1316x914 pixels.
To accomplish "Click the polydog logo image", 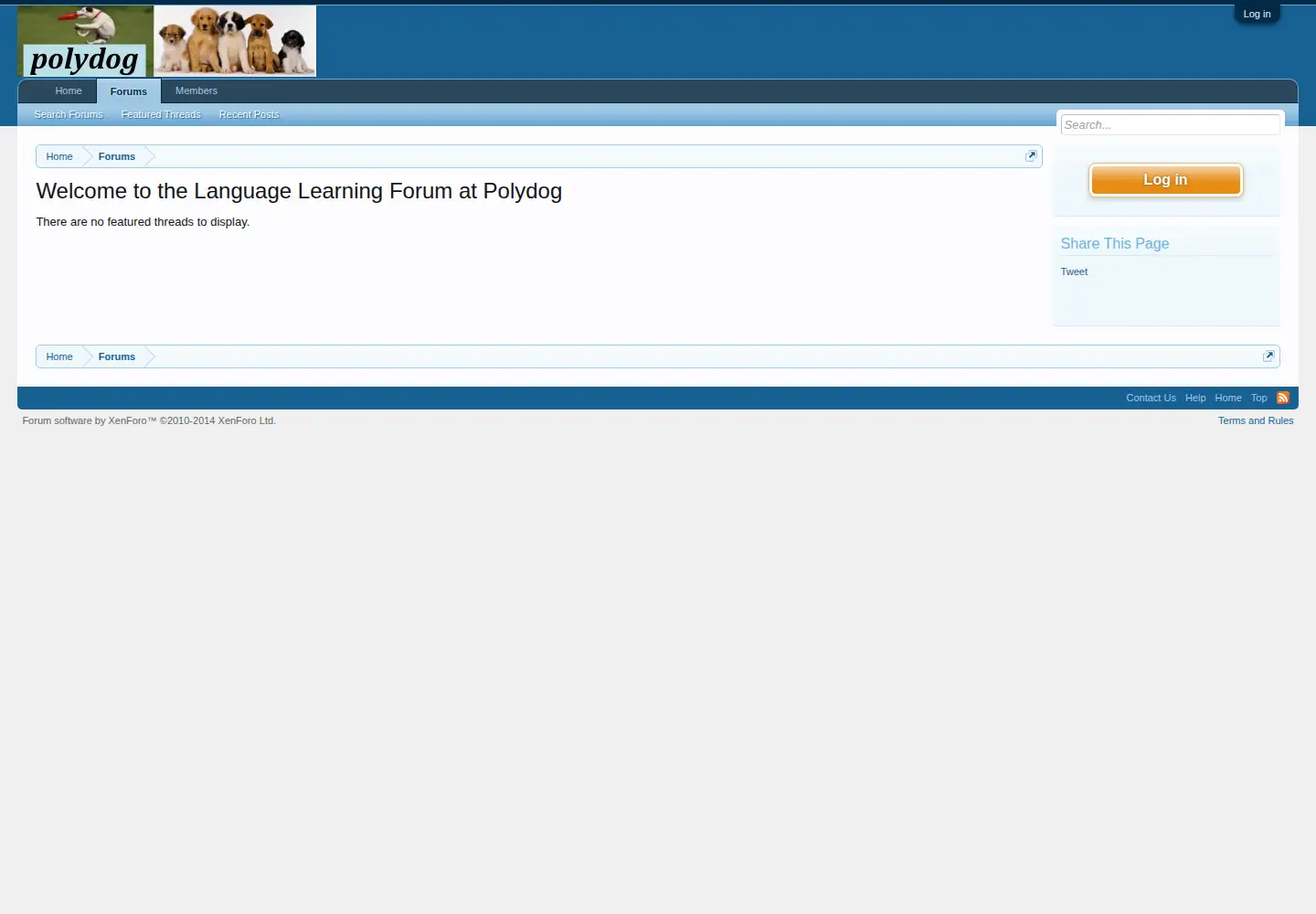I will [x=86, y=41].
